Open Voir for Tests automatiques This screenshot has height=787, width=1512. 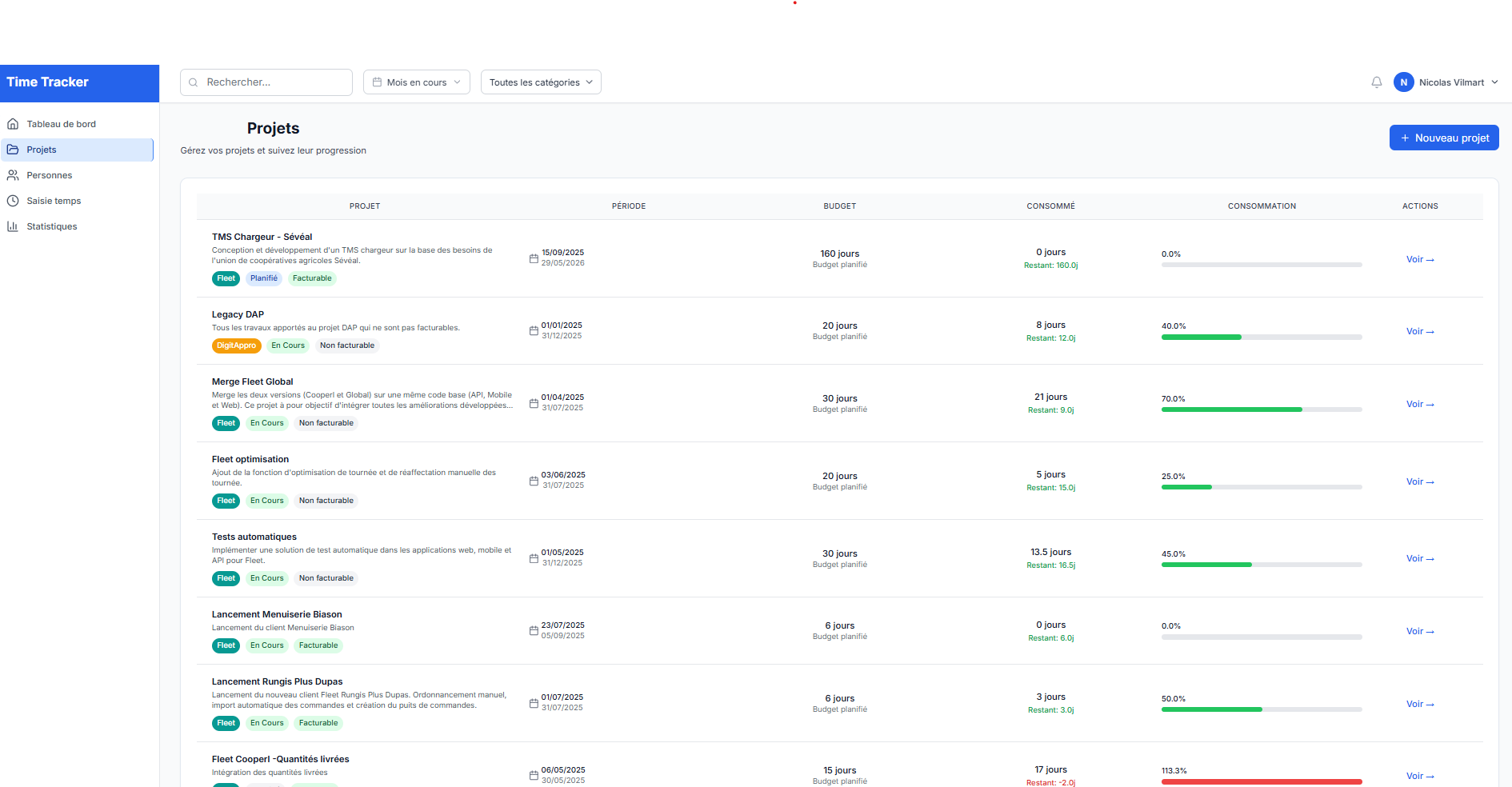click(x=1419, y=558)
